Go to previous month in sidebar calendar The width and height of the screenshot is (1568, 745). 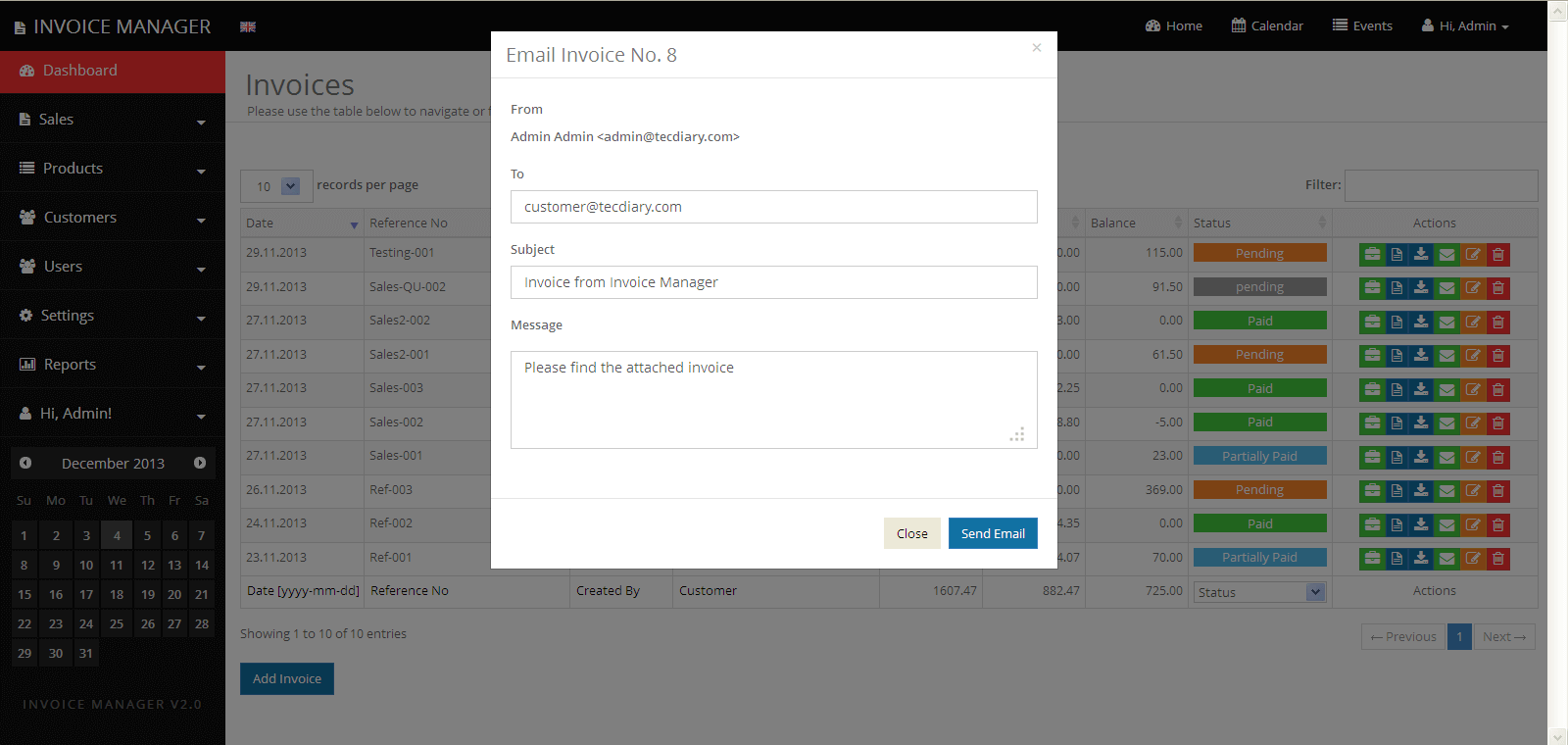[x=25, y=463]
